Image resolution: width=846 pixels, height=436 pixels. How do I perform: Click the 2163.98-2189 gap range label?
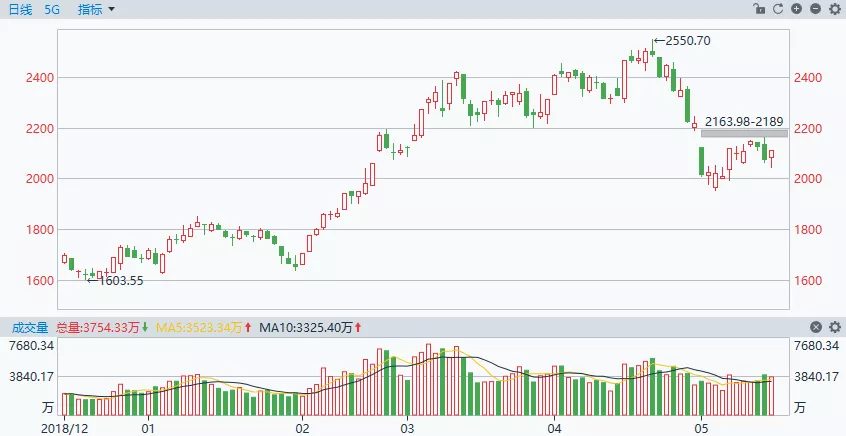click(x=746, y=121)
